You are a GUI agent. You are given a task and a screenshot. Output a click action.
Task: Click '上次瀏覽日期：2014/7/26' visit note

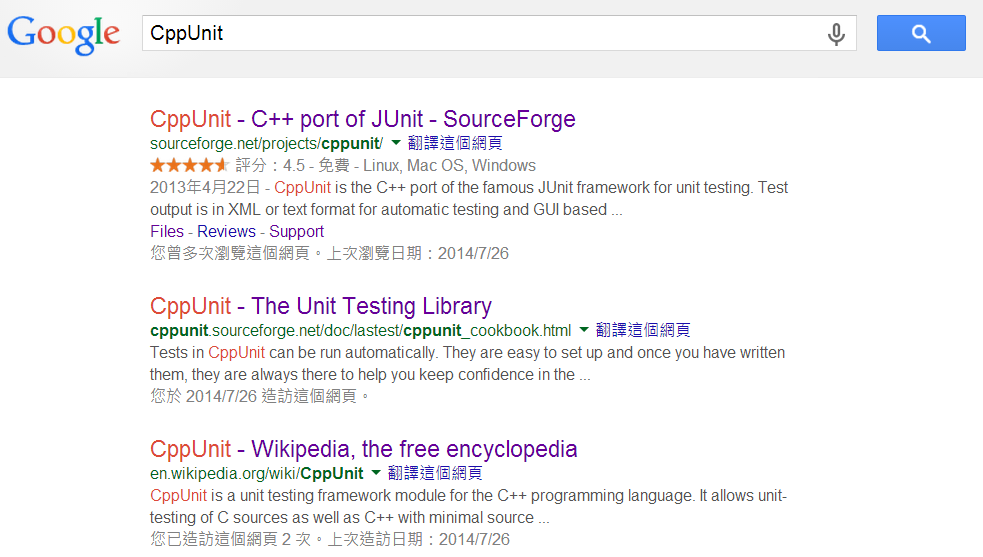(418, 253)
